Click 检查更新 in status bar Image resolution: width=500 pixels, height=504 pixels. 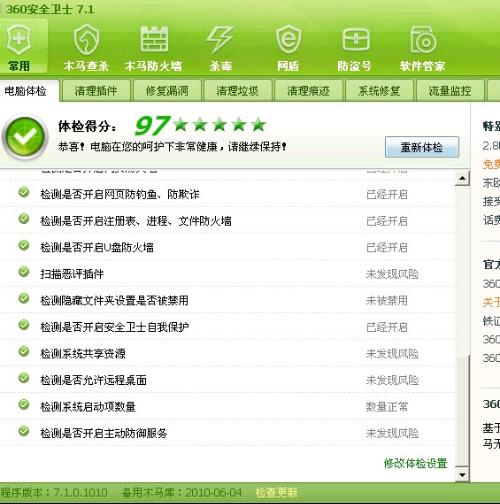click(x=276, y=492)
